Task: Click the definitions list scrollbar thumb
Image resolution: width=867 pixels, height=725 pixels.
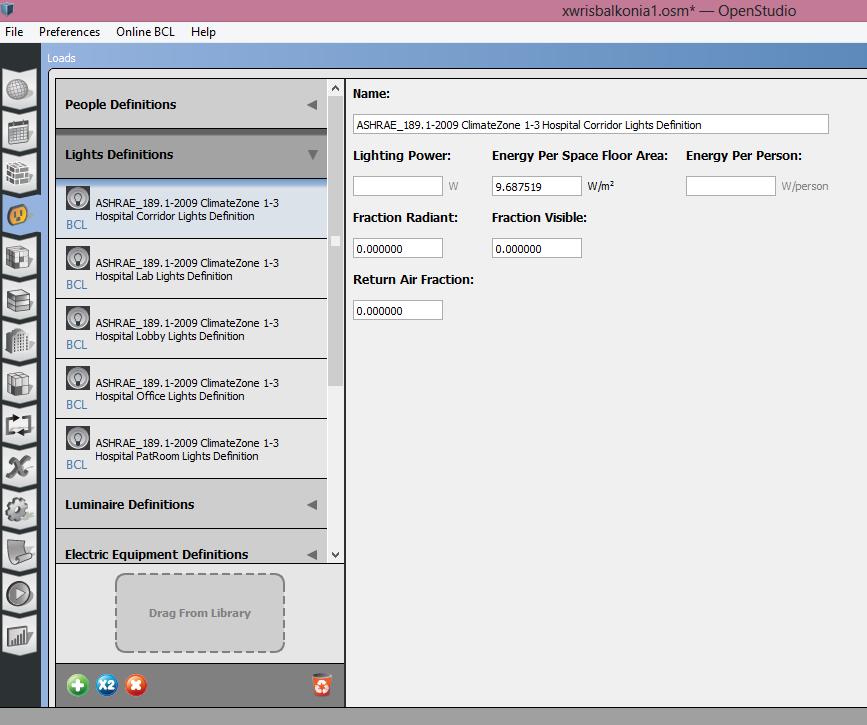Action: pos(335,241)
